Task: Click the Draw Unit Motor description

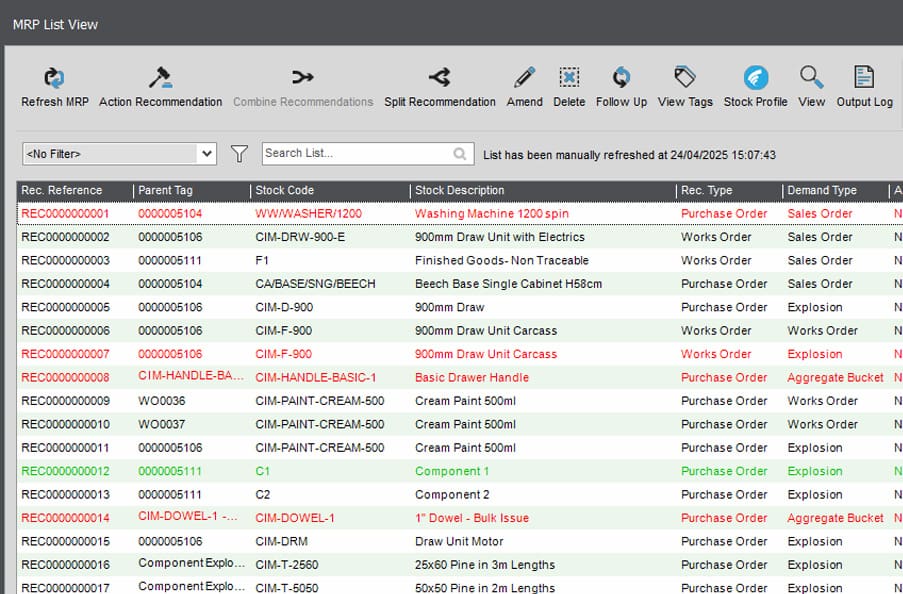Action: (x=459, y=542)
